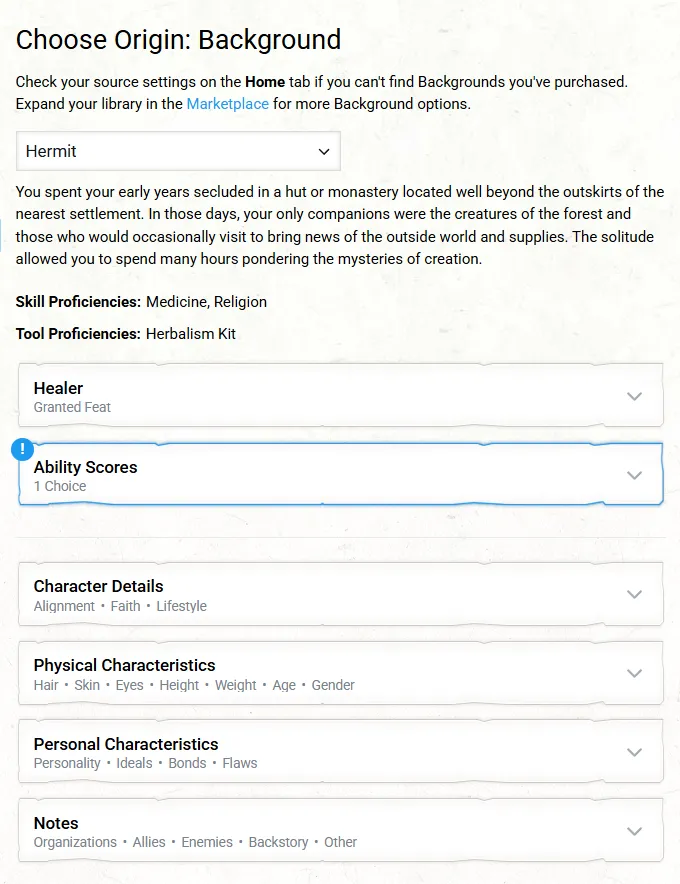Open the Physical Characteristics heading

[124, 665]
